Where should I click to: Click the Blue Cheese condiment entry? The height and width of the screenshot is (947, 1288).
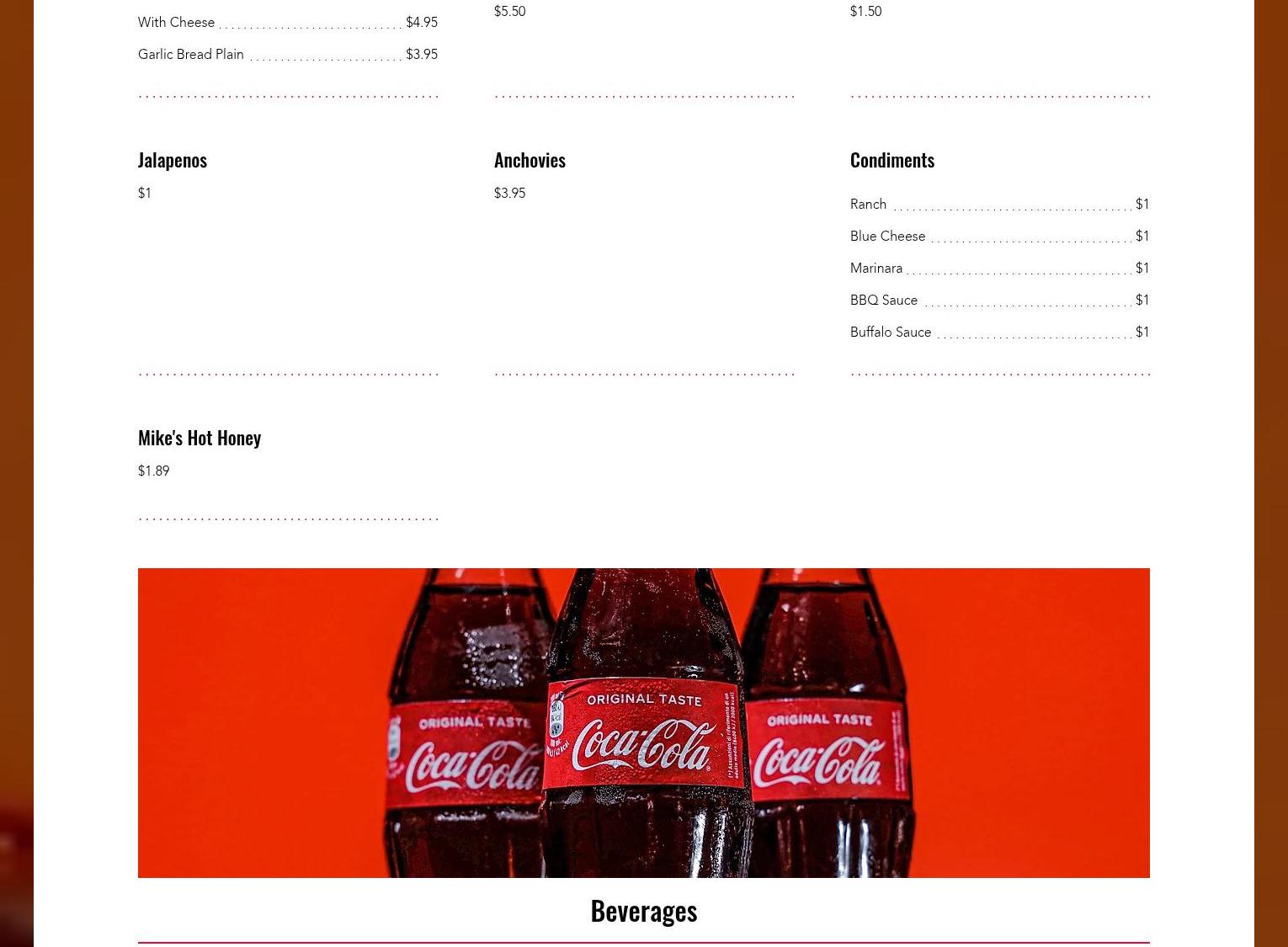999,236
